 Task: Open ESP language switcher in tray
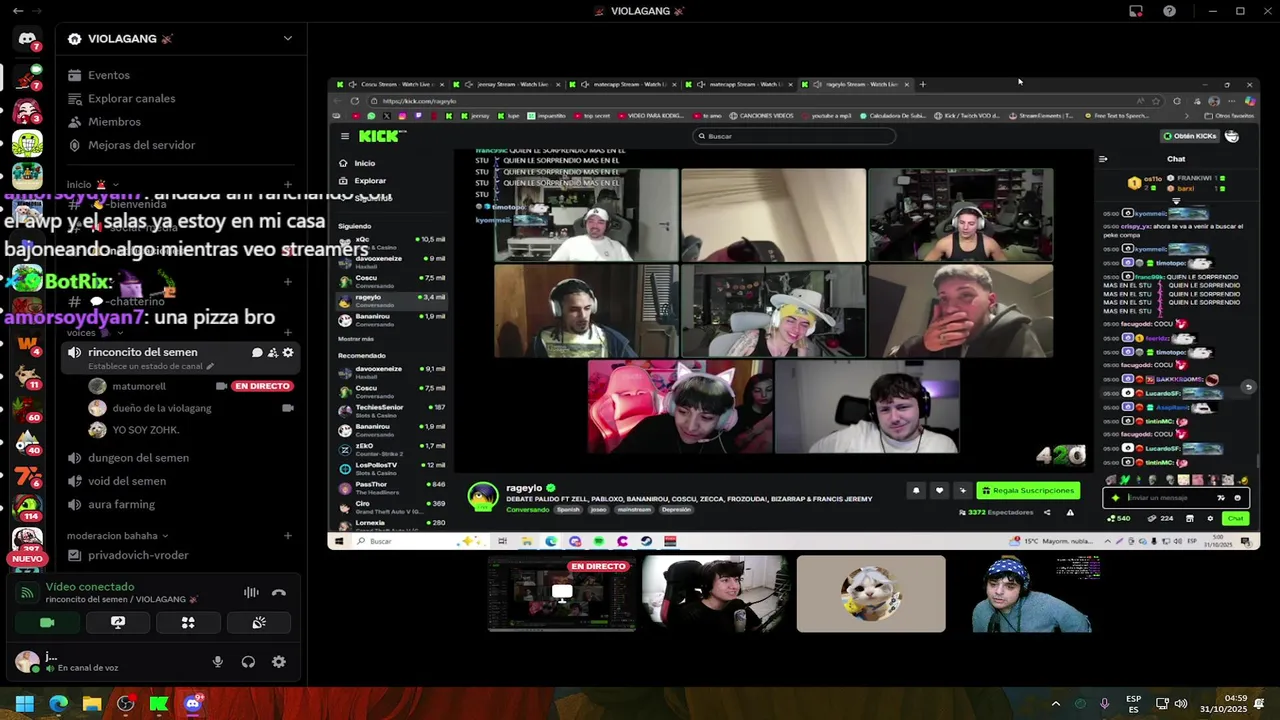[x=1134, y=704]
